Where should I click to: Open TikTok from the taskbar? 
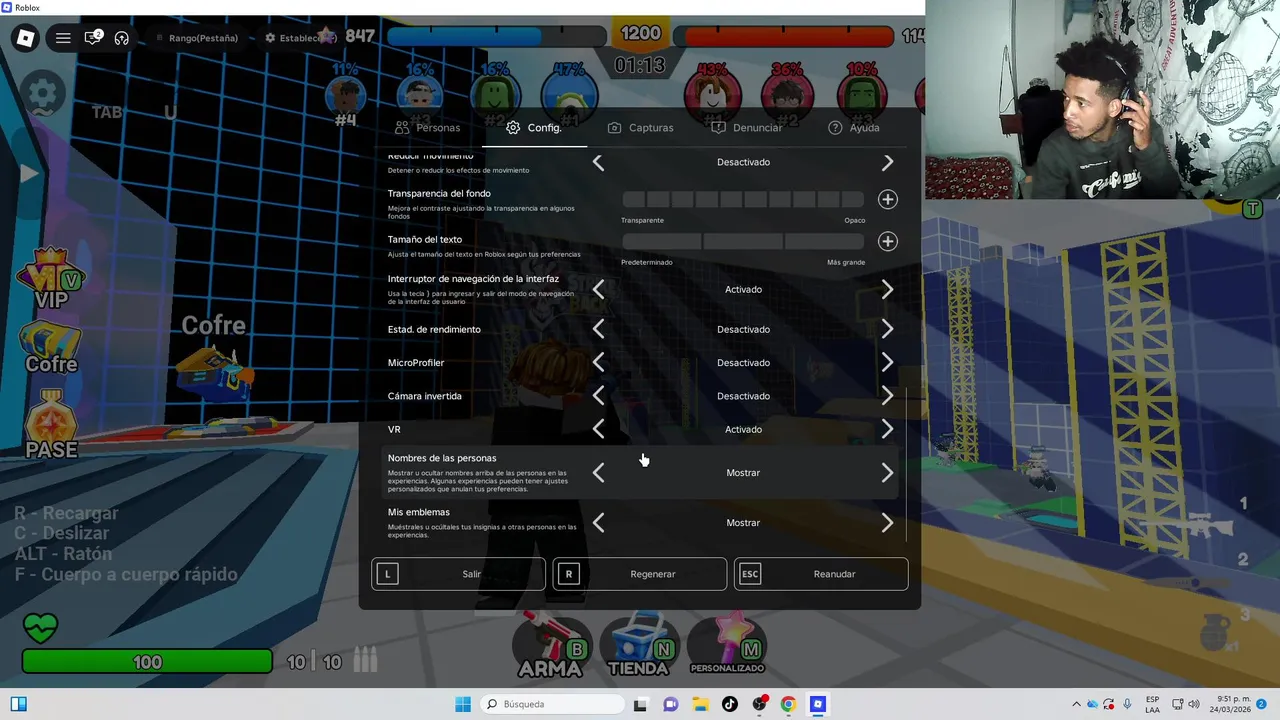tap(730, 704)
